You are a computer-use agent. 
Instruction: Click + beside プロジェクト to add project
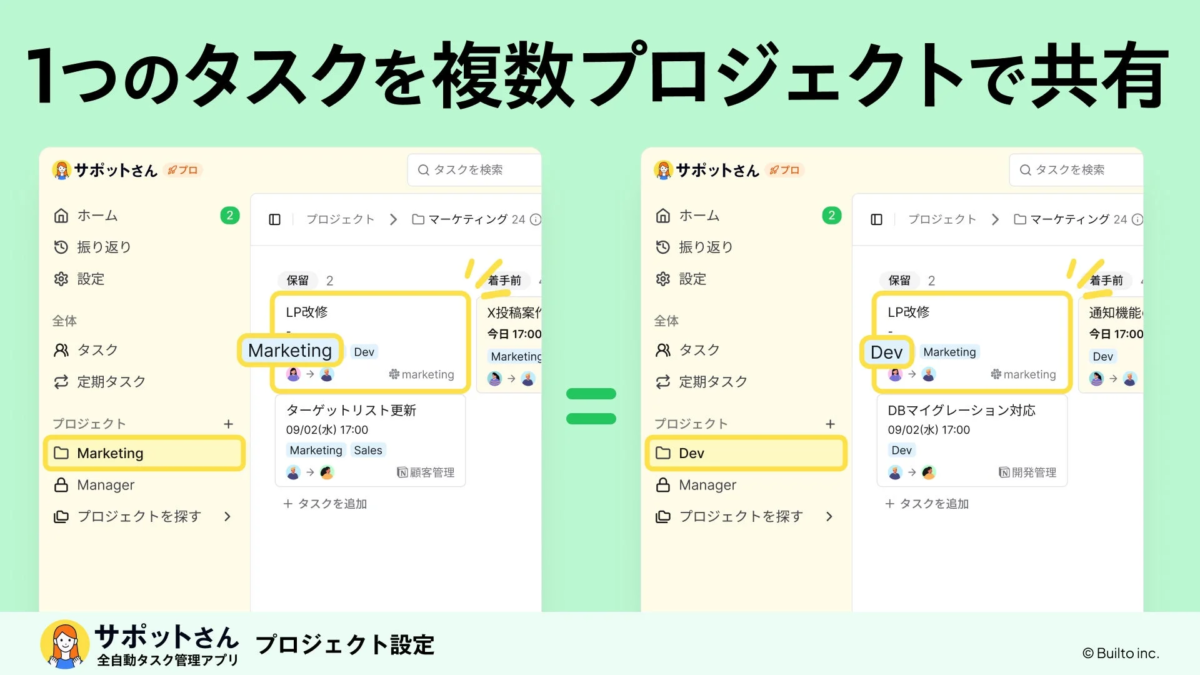[x=229, y=423]
